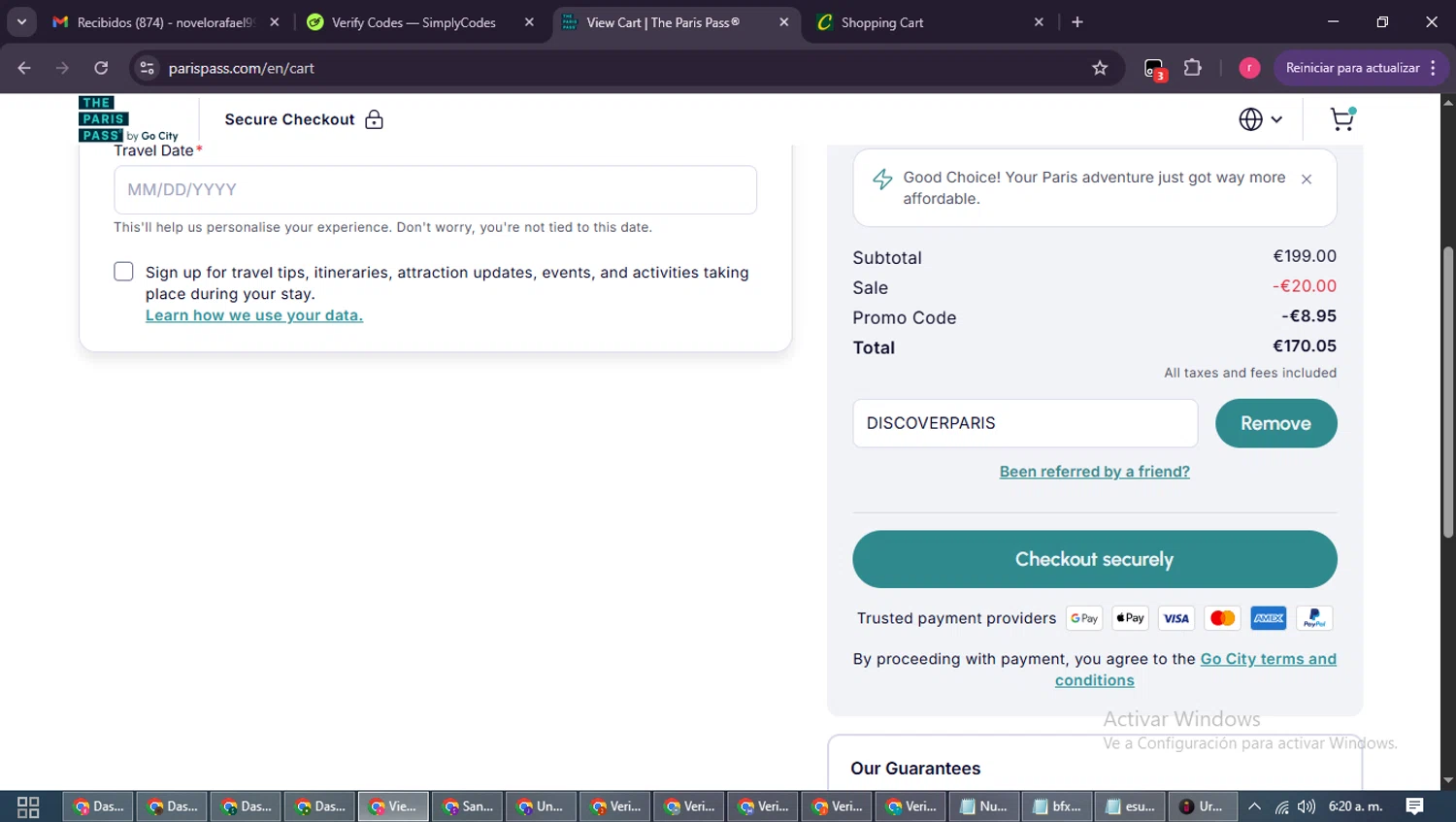This screenshot has height=822, width=1456.
Task: Click the lightning bolt notification icon
Action: pos(882,180)
